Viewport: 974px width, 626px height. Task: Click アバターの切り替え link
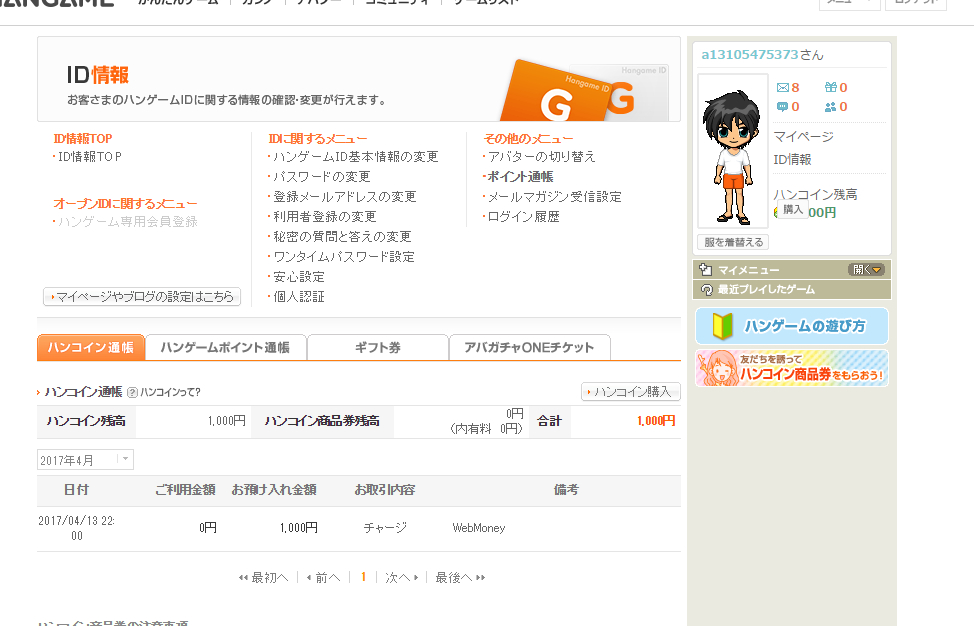tap(542, 157)
